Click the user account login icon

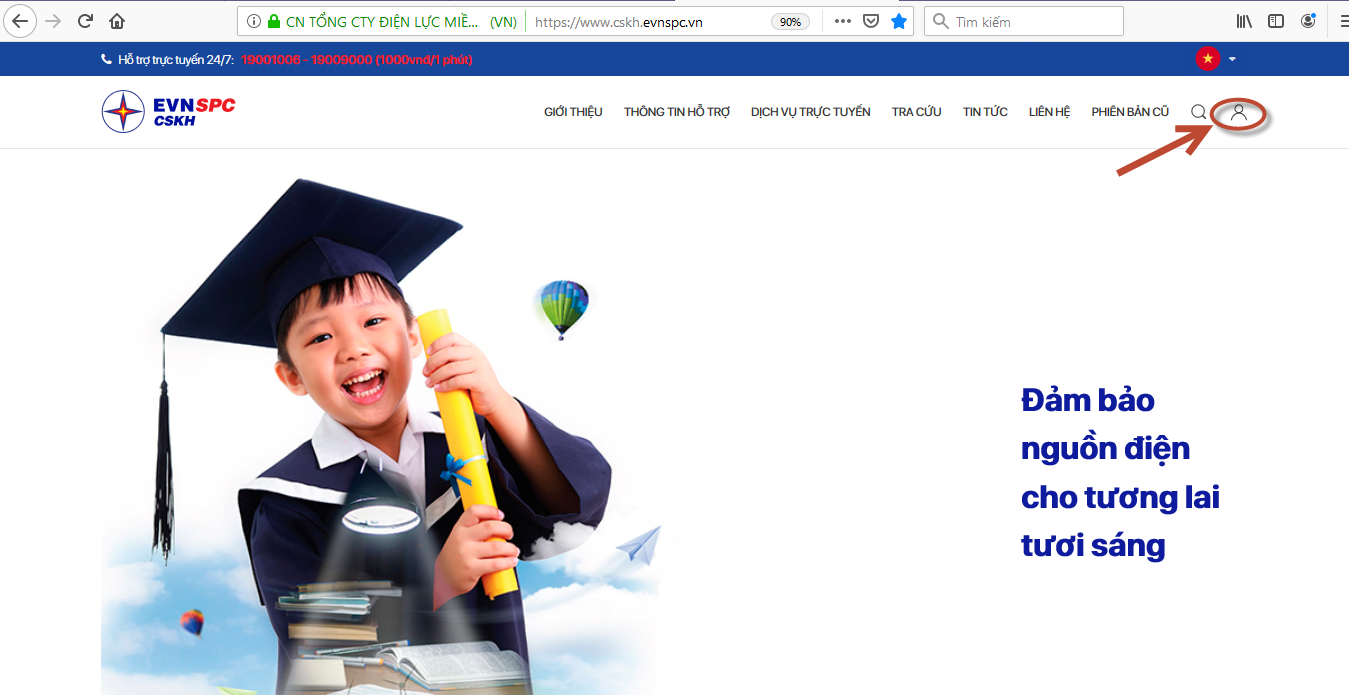click(1239, 112)
